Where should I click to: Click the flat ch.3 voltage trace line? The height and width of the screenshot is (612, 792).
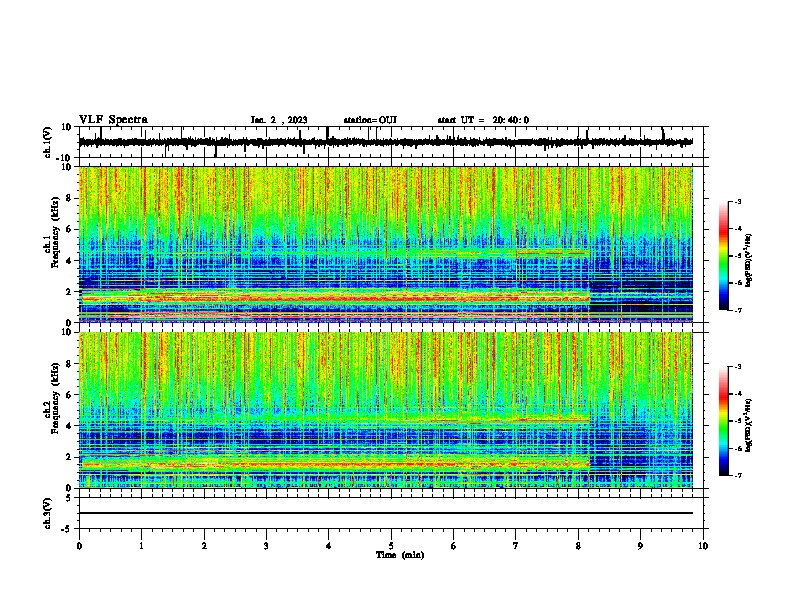pos(385,513)
